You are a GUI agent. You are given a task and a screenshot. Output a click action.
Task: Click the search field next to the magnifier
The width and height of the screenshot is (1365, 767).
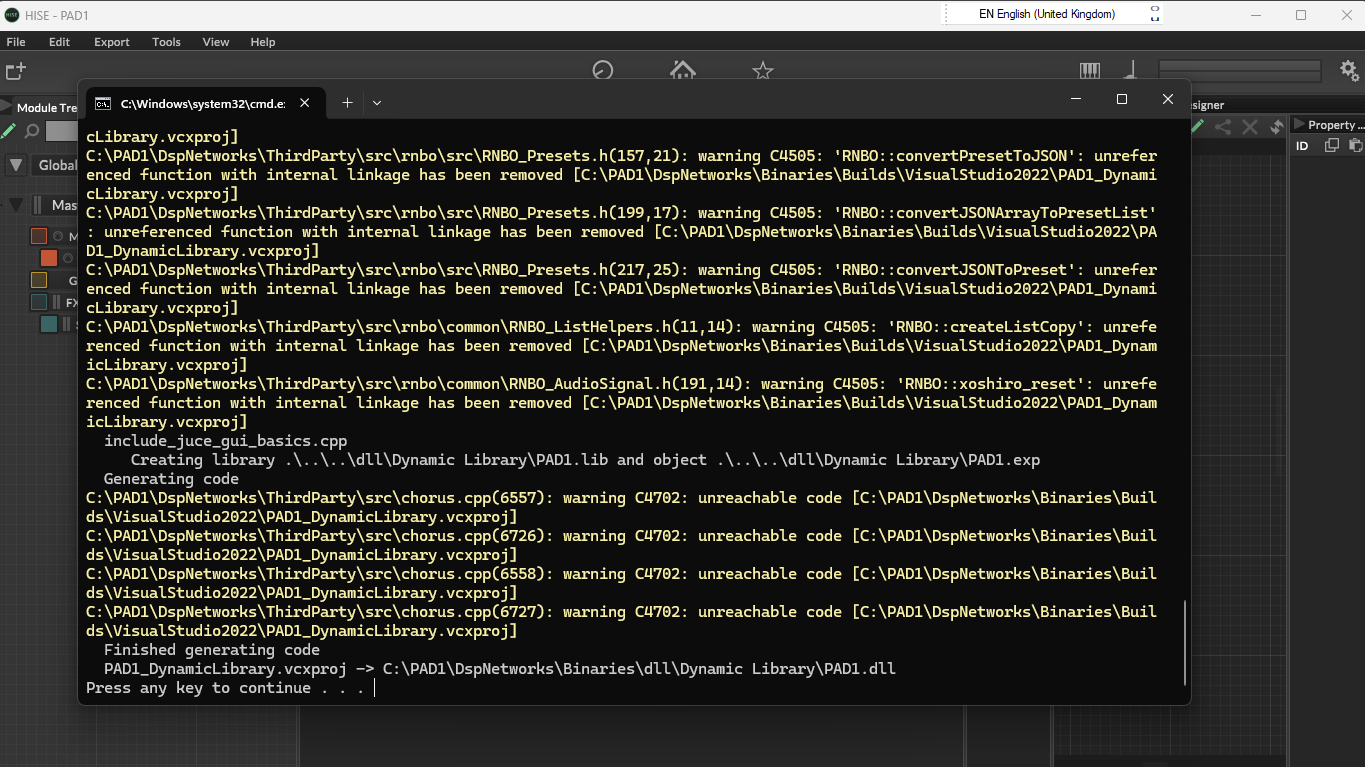(62, 131)
